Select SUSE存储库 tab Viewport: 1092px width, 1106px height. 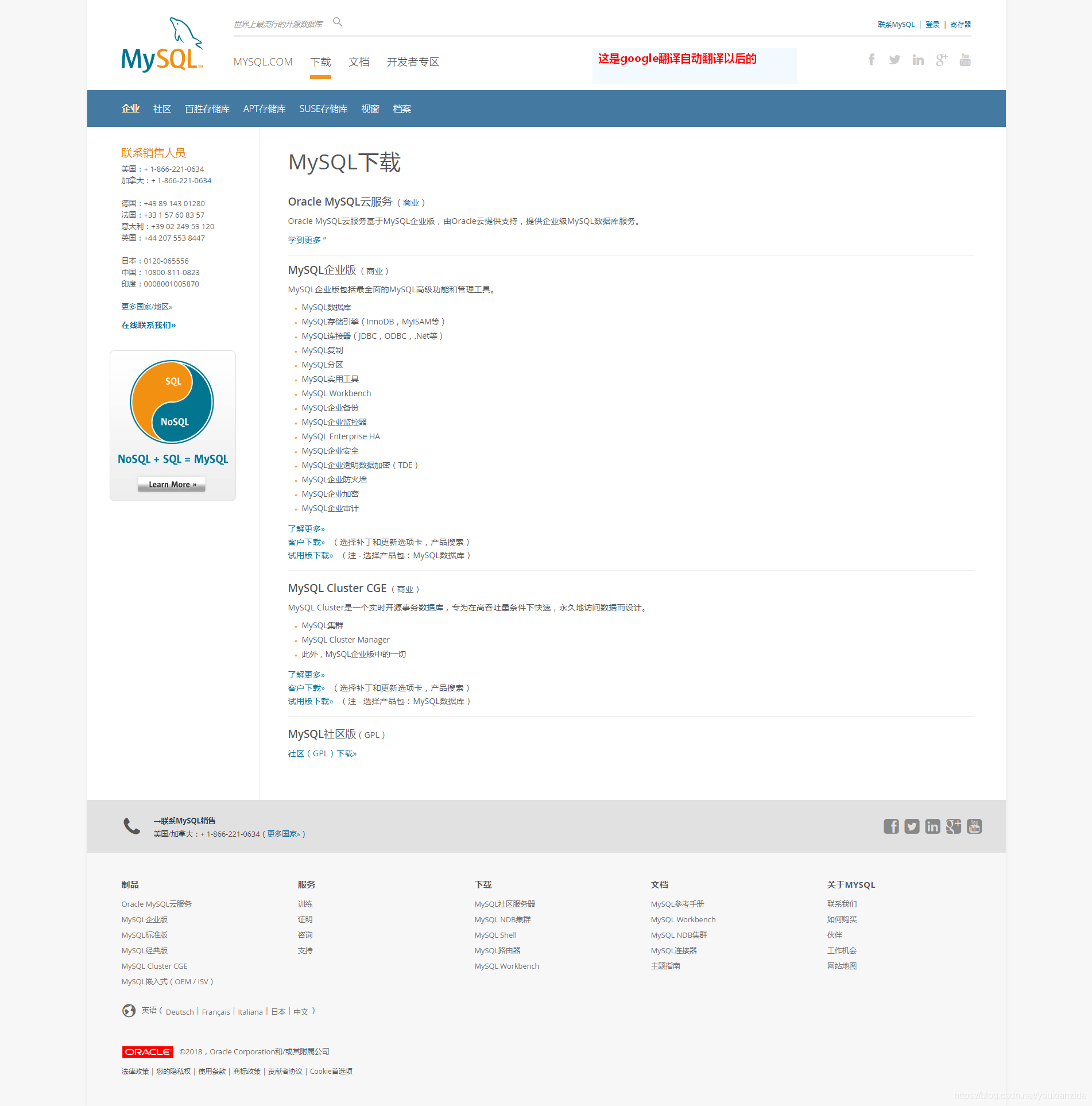[323, 109]
